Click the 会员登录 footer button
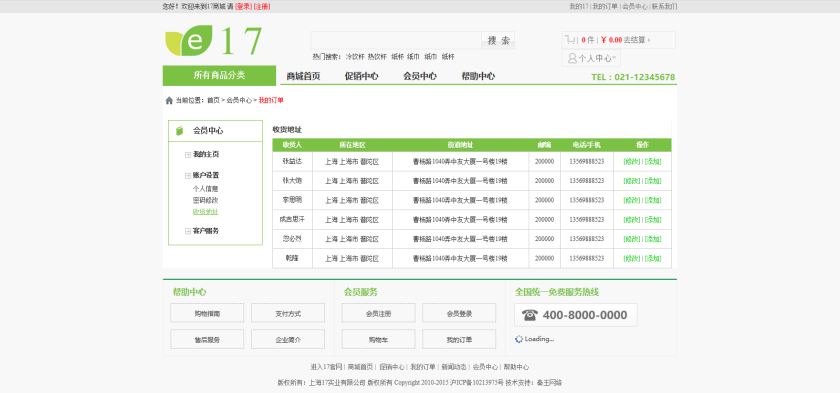 (x=459, y=313)
